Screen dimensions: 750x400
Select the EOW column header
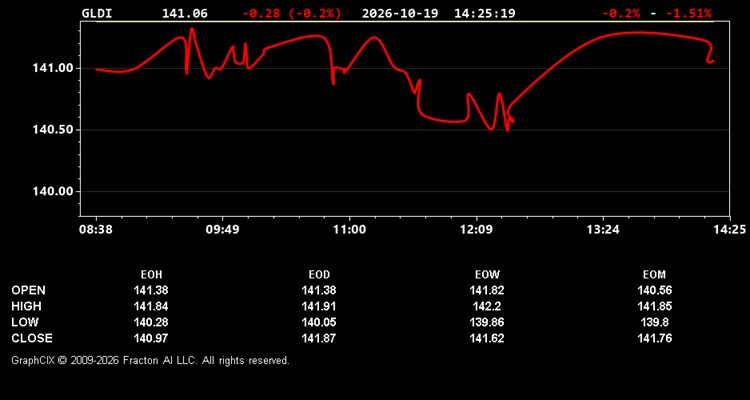coord(487,275)
